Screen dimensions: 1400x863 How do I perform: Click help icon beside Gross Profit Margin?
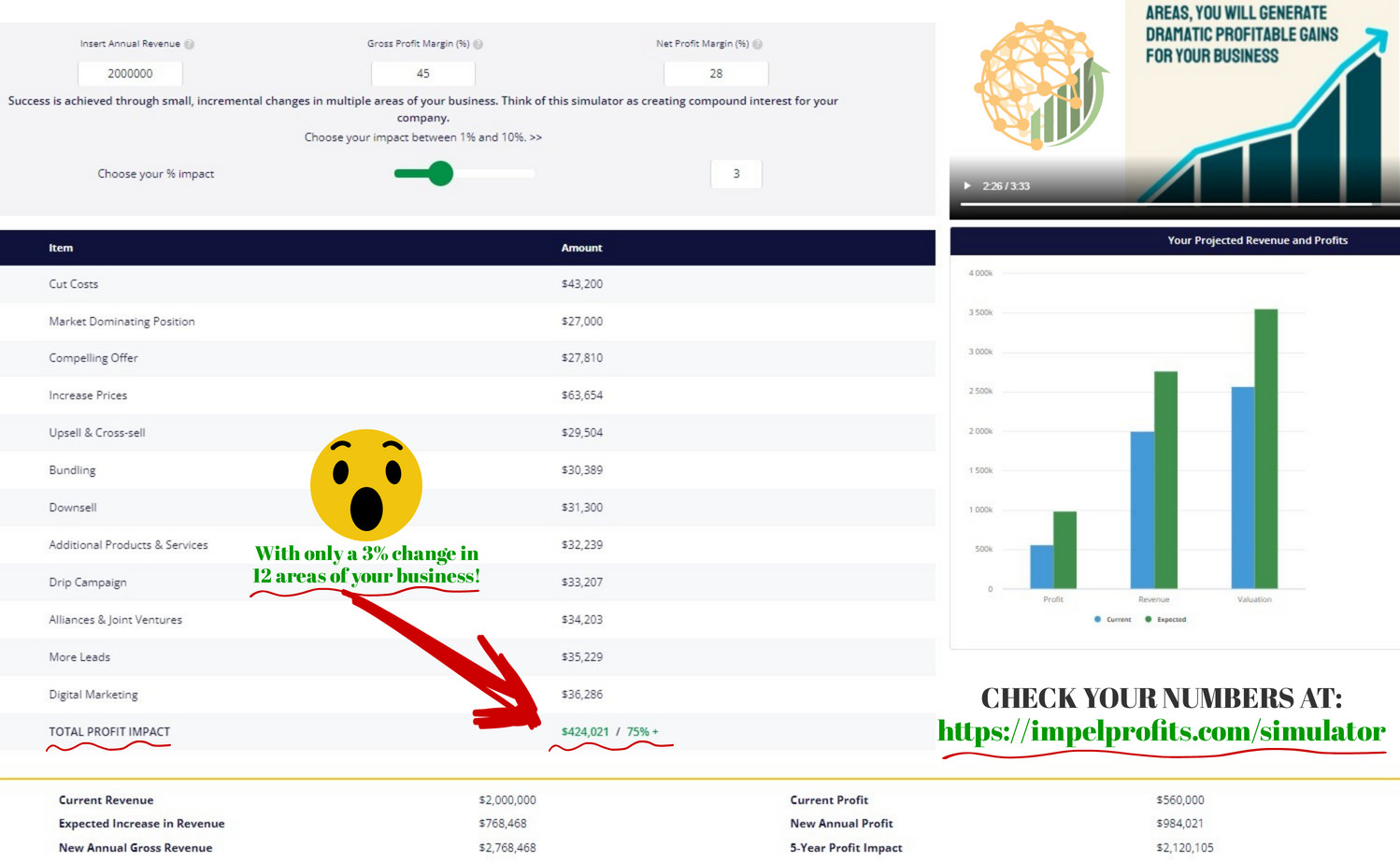pos(479,44)
